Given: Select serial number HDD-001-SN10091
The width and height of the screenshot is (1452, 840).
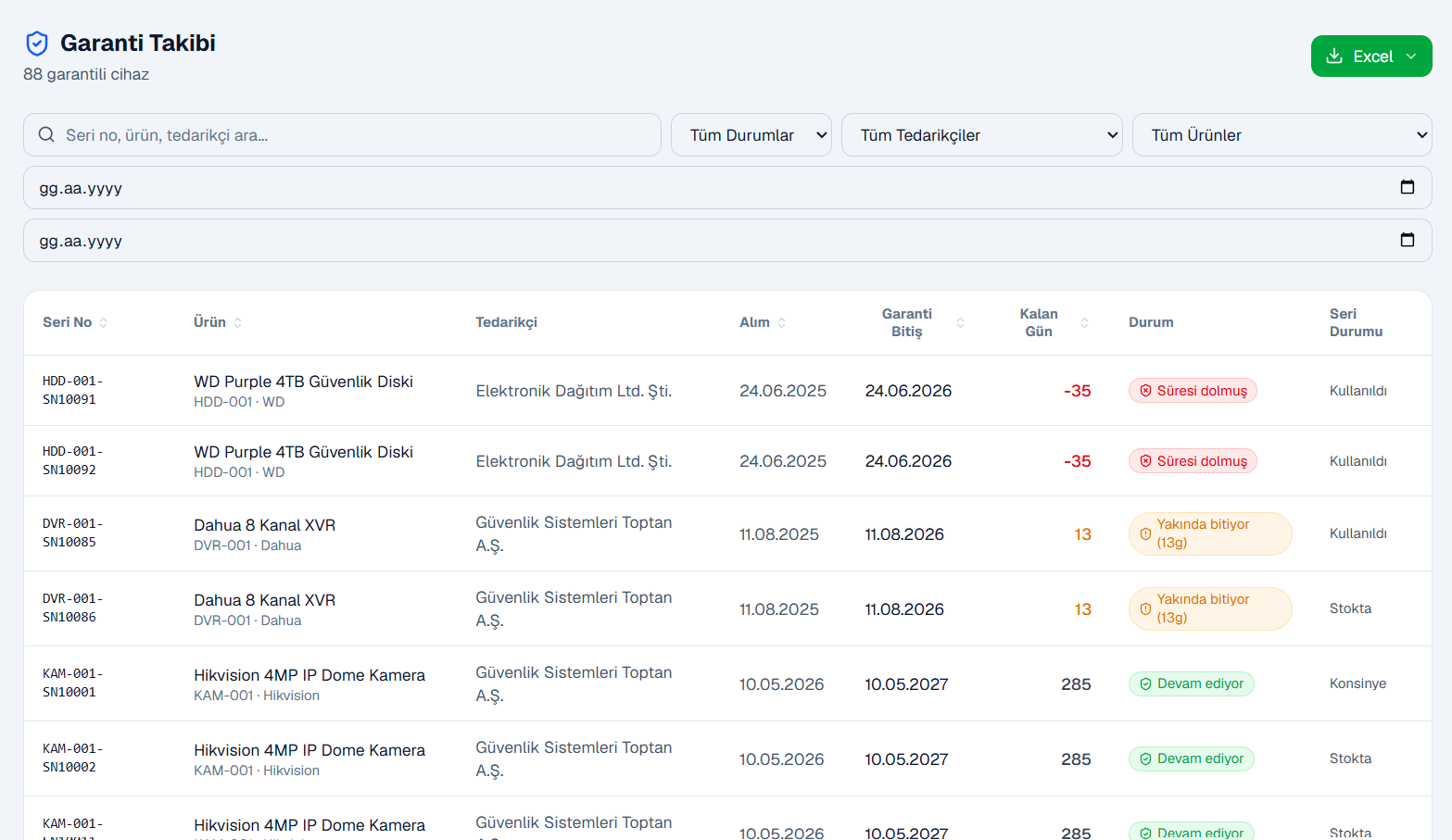Looking at the screenshot, I should pos(73,390).
